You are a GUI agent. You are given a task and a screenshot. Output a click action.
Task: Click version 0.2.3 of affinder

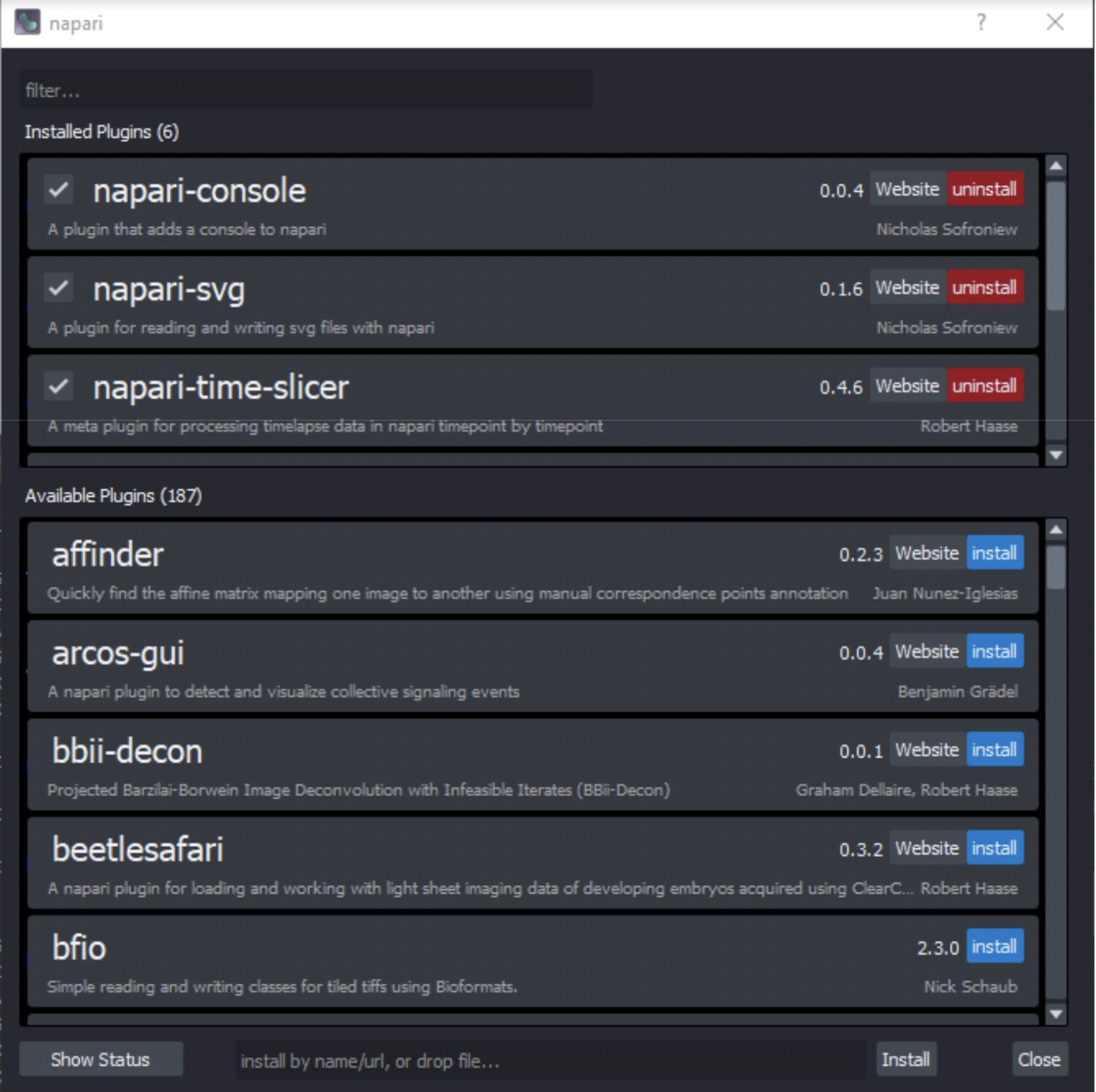pos(861,555)
